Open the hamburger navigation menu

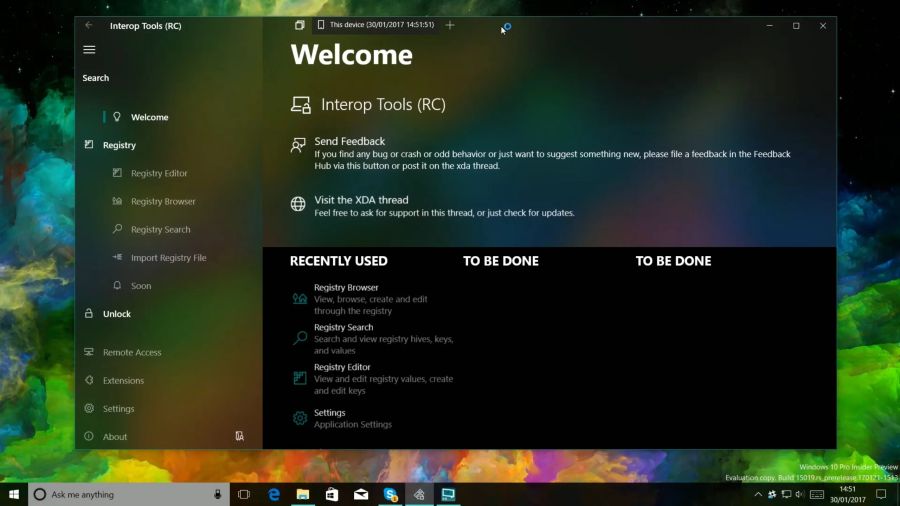(89, 50)
